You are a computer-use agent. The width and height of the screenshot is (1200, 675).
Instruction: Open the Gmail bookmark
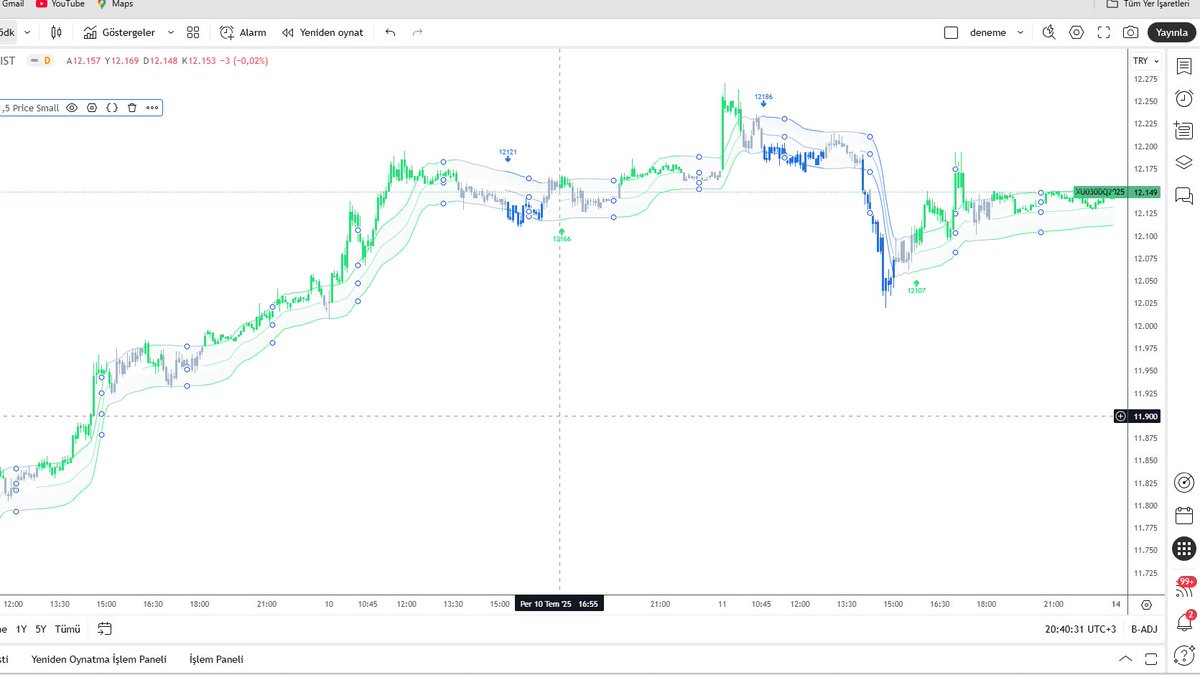(x=13, y=4)
